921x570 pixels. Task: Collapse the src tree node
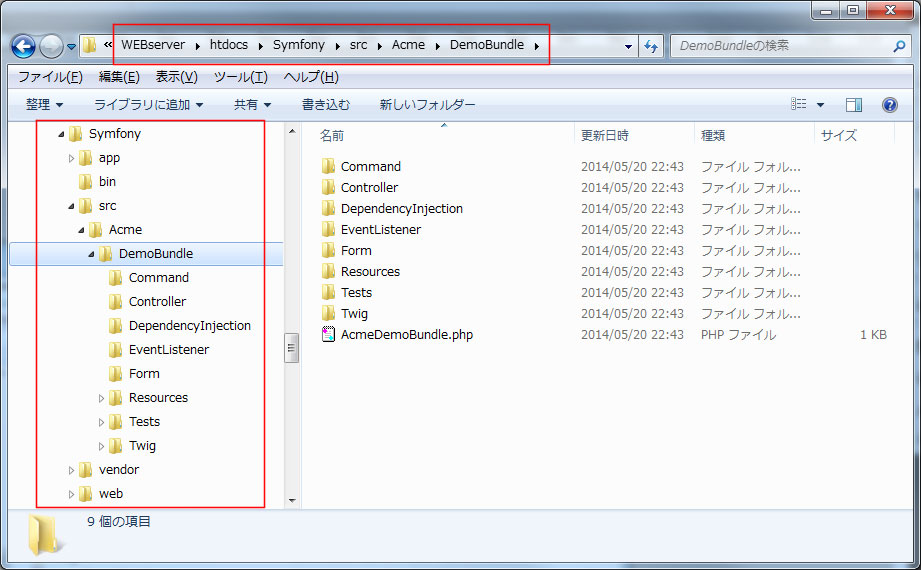pos(71,206)
